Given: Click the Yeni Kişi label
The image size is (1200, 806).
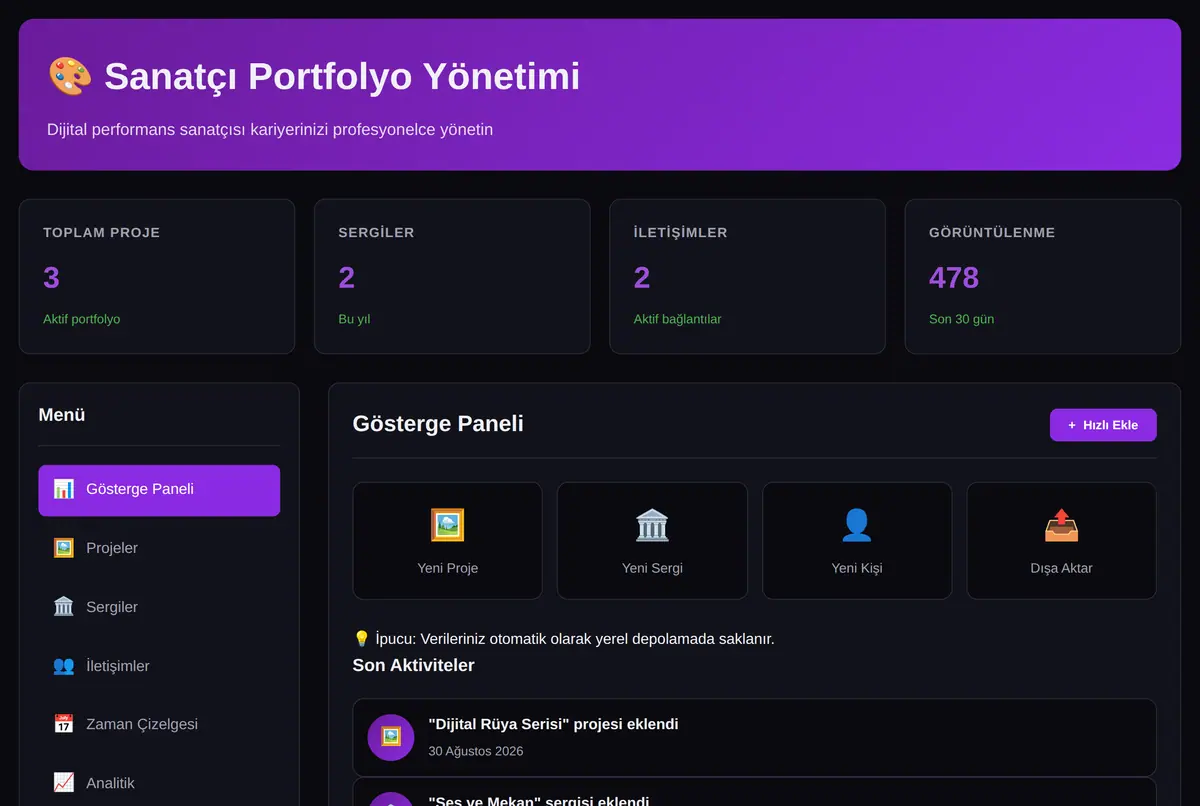Looking at the screenshot, I should point(857,568).
